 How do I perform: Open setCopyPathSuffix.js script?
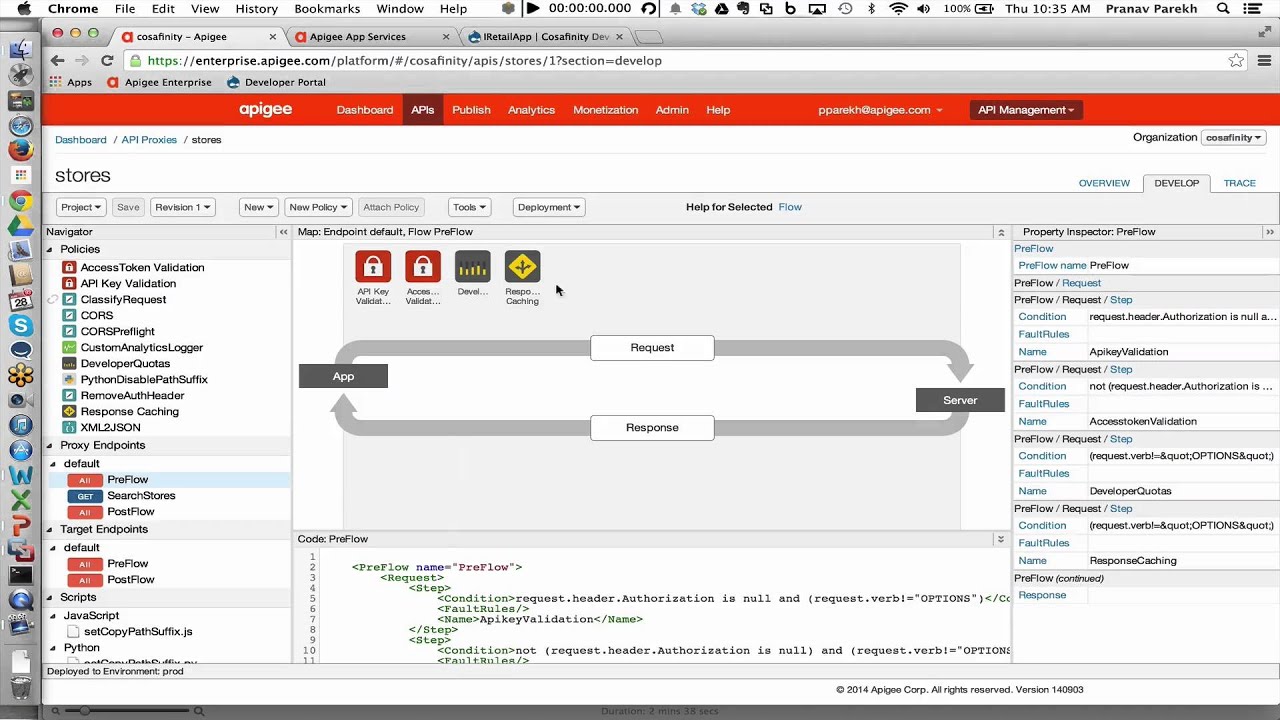[x=138, y=632]
